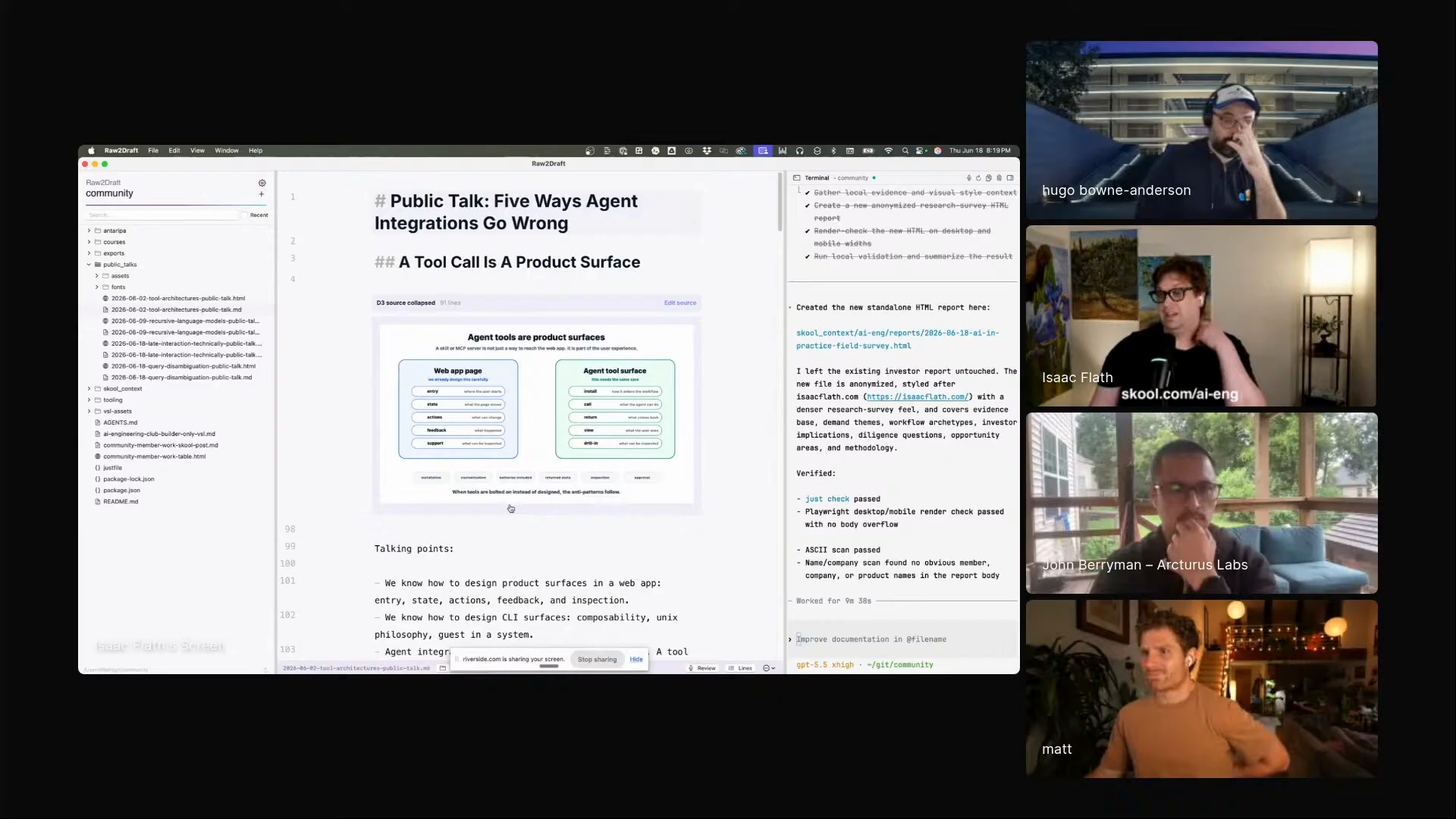This screenshot has width=1456, height=819.
Task: Toggle the Recent checkbox in sidebar
Action: click(x=244, y=215)
